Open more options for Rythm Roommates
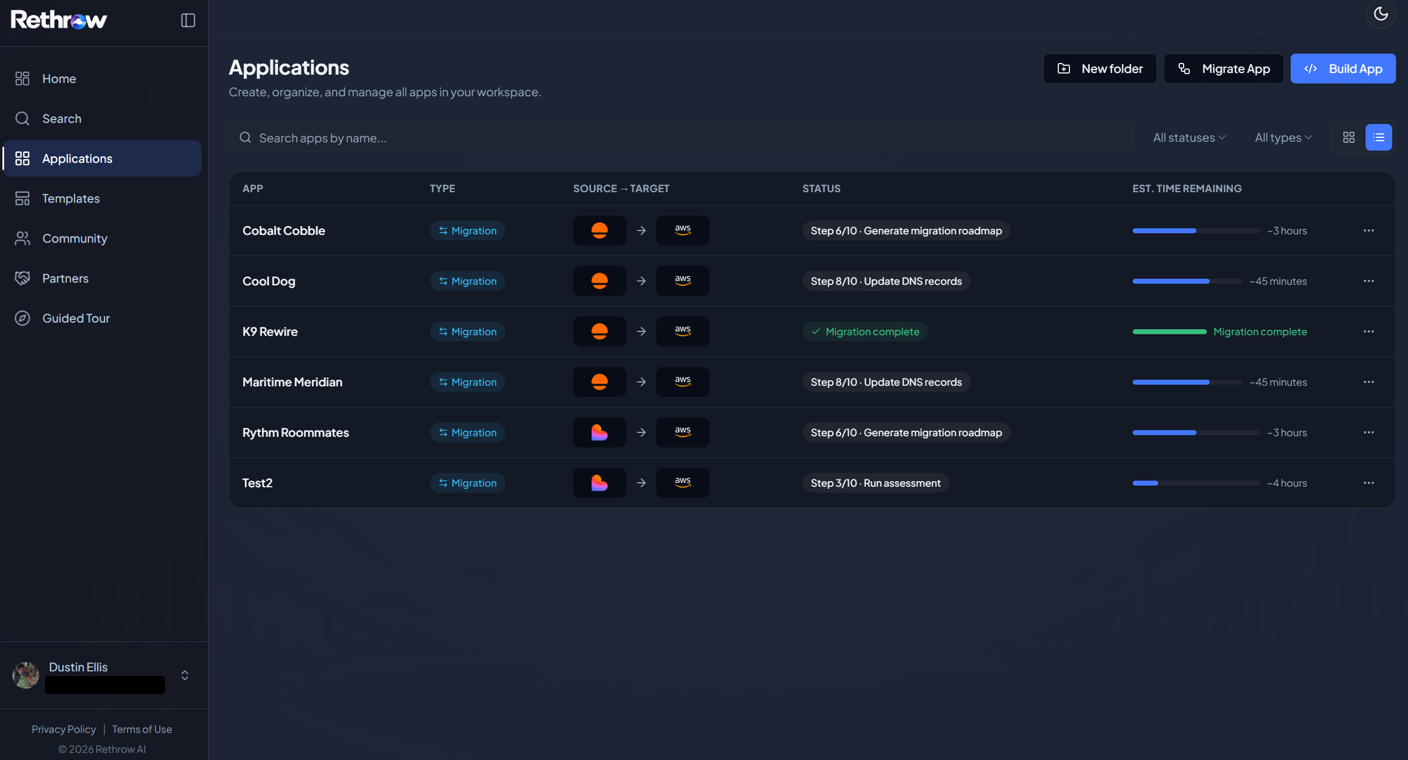This screenshot has height=760, width=1408. pos(1369,432)
